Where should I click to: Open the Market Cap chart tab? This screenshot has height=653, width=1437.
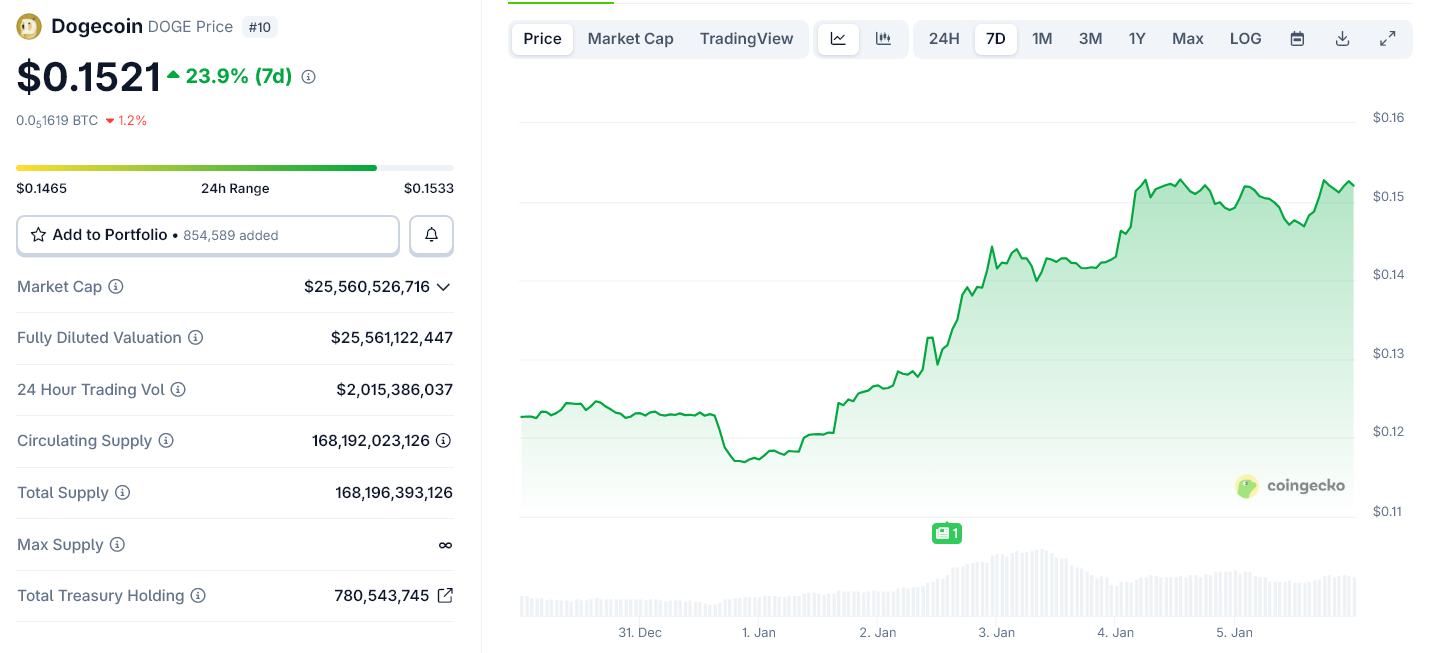pyautogui.click(x=630, y=38)
